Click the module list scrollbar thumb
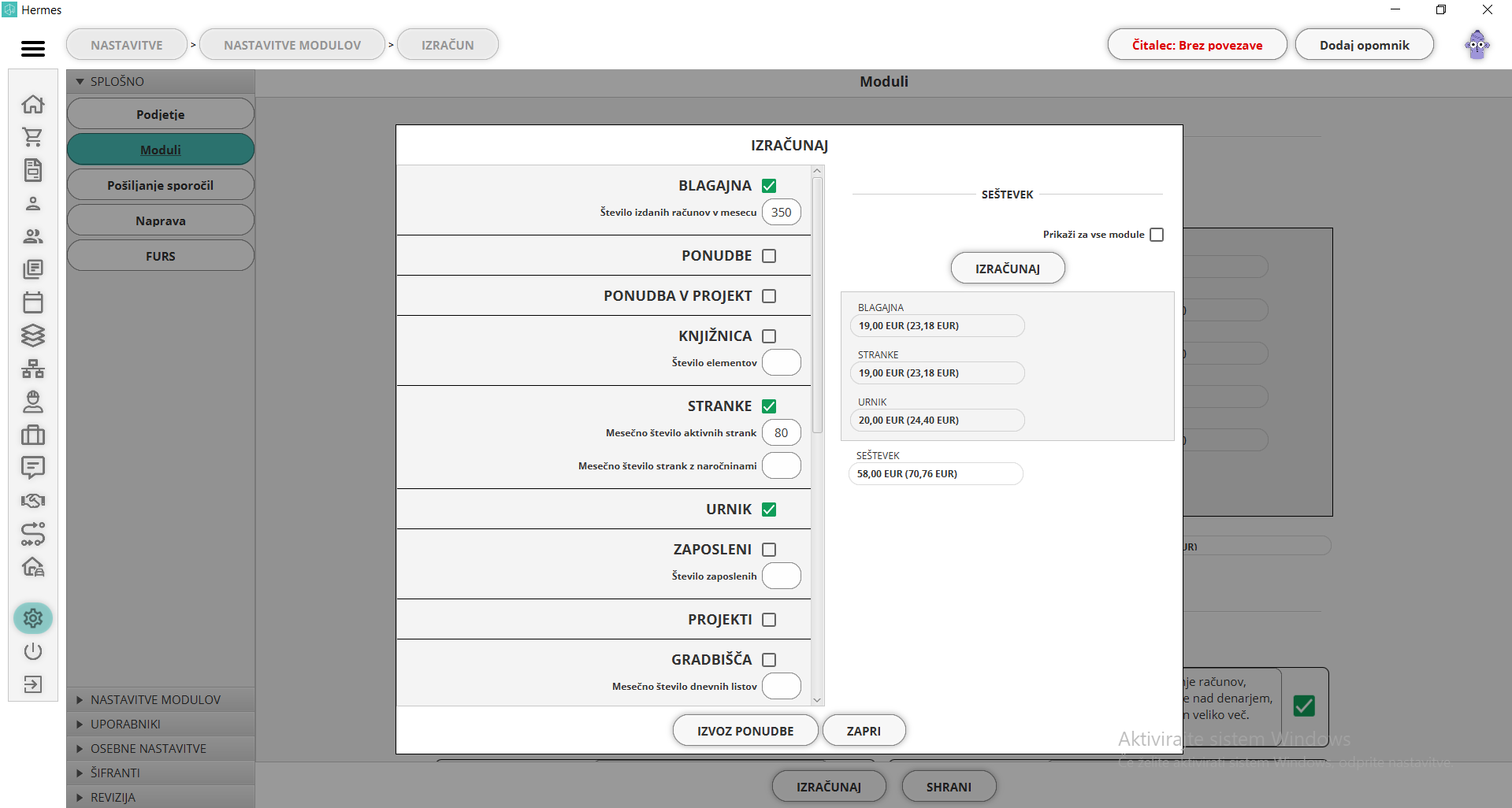The width and height of the screenshot is (1512, 808). [817, 305]
